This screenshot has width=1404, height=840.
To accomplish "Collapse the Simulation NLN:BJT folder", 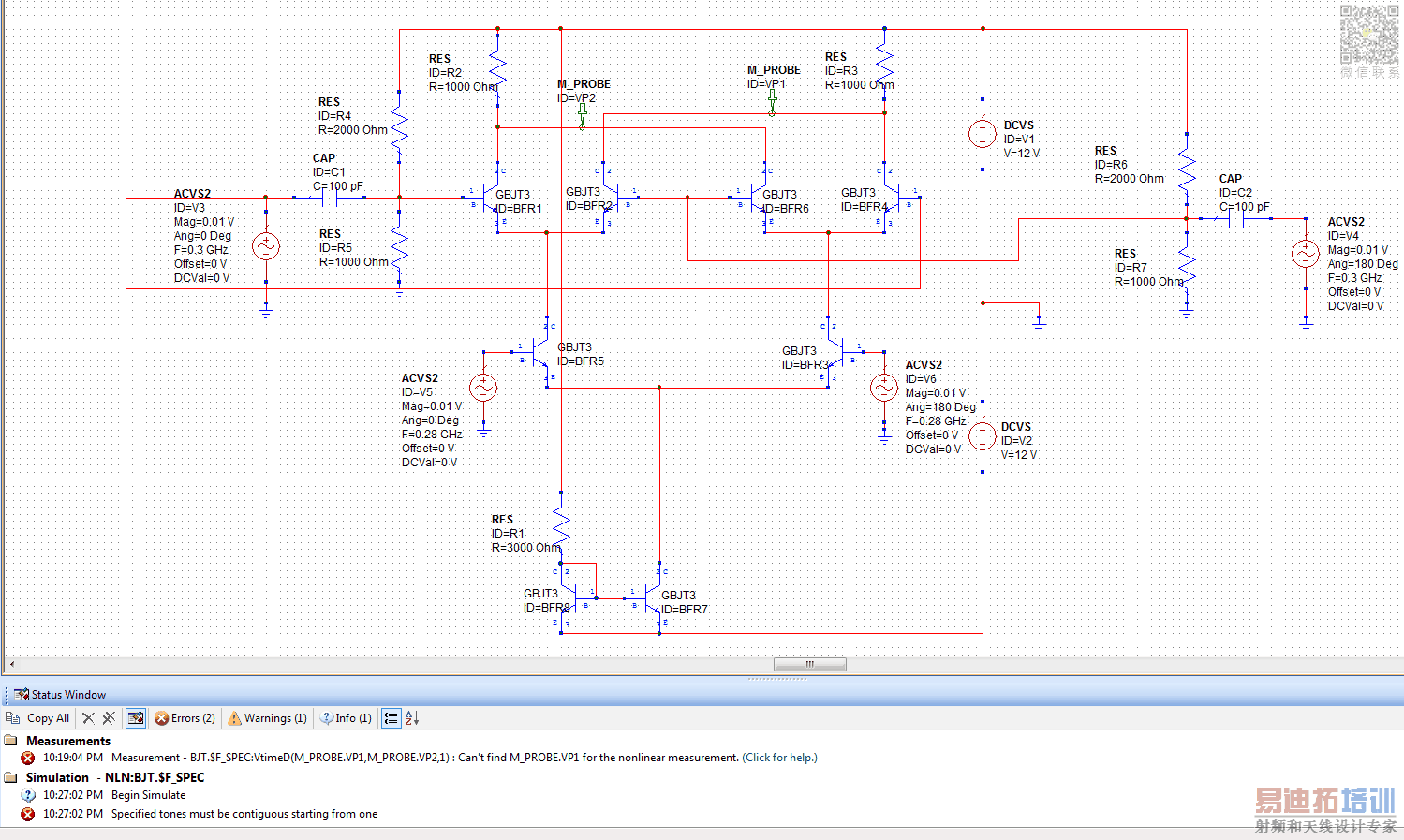I will click(10, 777).
